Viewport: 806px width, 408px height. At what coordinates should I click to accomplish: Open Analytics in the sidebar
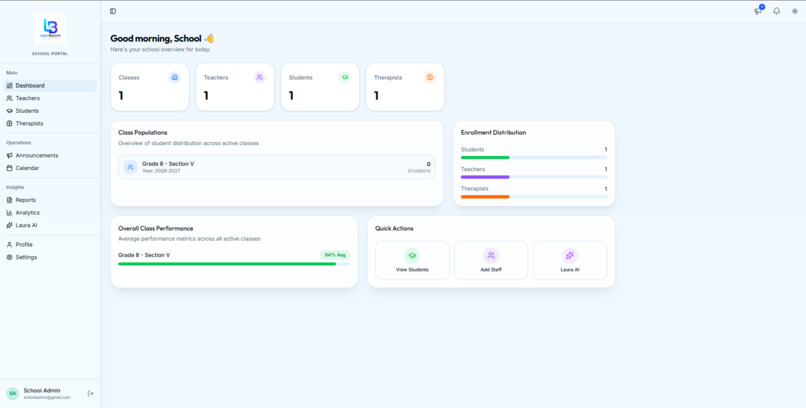(50, 213)
